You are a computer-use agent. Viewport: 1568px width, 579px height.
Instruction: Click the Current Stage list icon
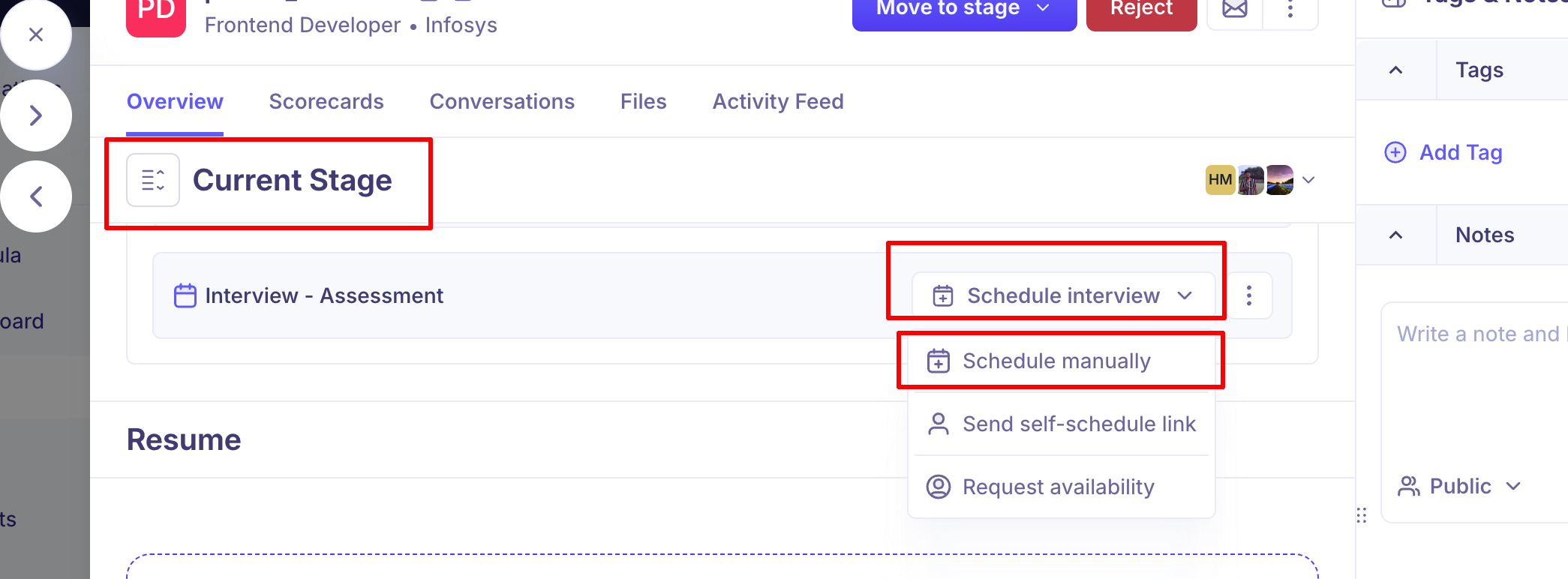point(153,180)
